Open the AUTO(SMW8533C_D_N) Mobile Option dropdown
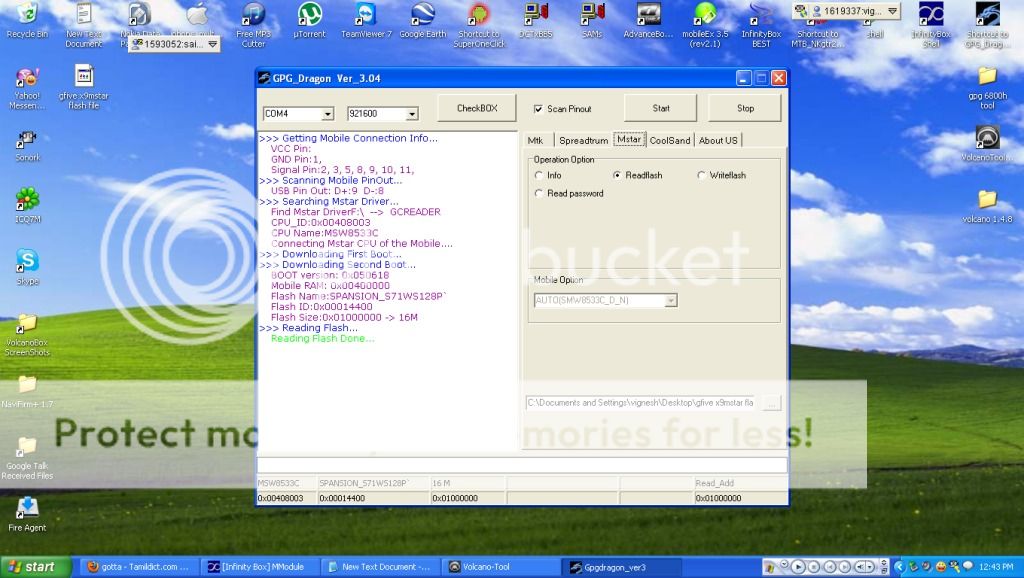 pyautogui.click(x=671, y=300)
